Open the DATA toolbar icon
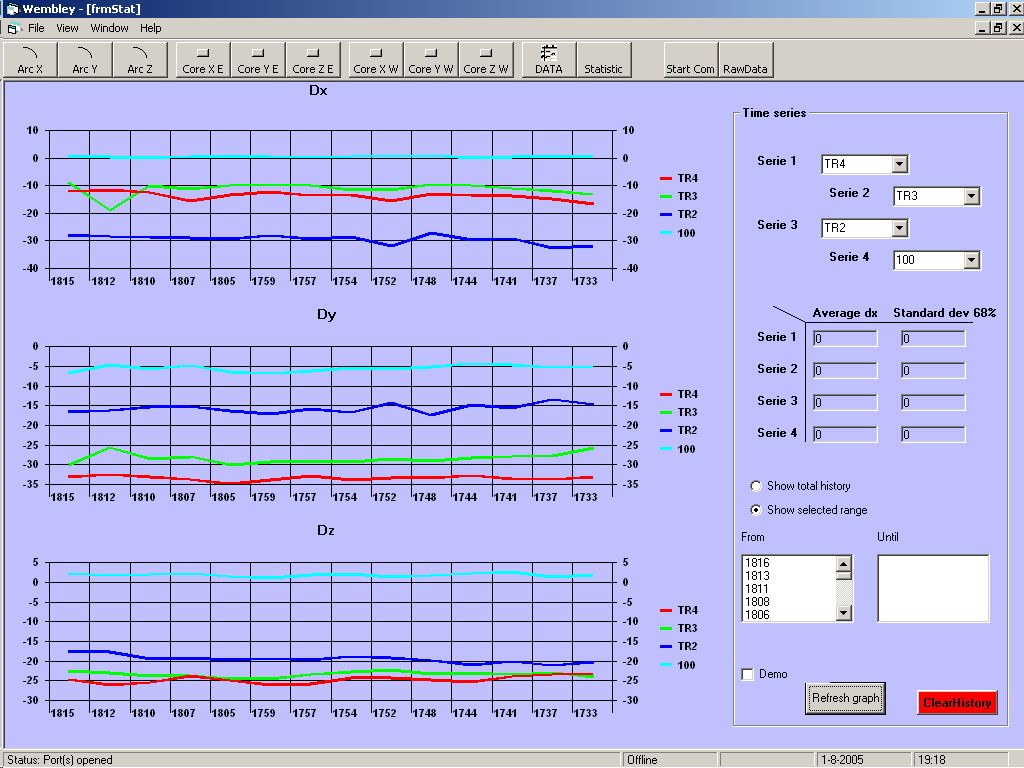Image resolution: width=1024 pixels, height=768 pixels. tap(548, 60)
